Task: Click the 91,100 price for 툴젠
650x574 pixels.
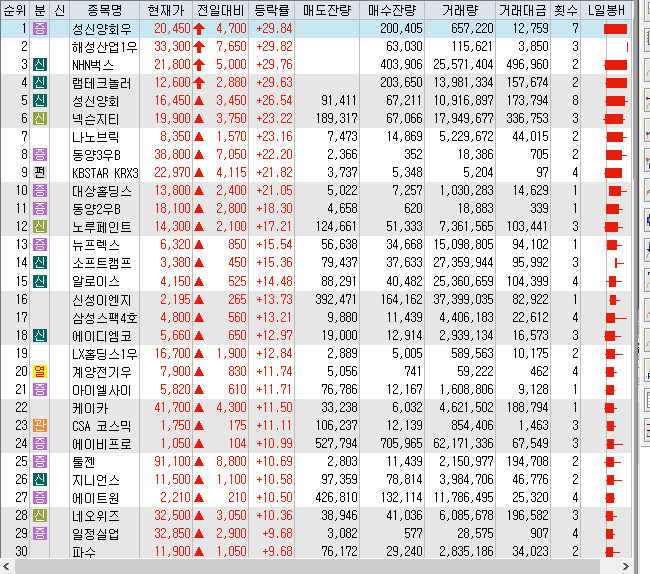Action: (172, 461)
